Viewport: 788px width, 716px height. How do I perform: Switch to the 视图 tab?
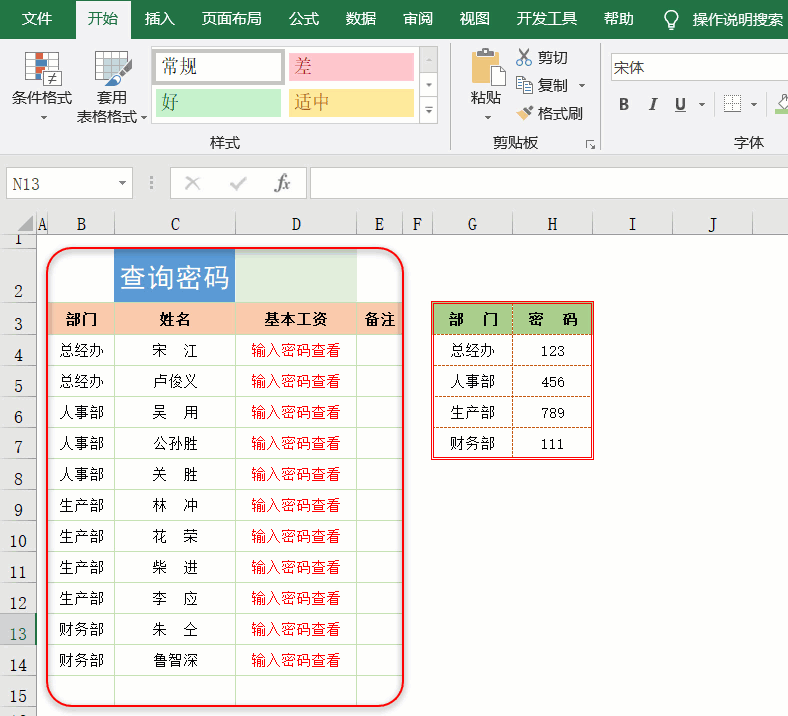[x=474, y=19]
